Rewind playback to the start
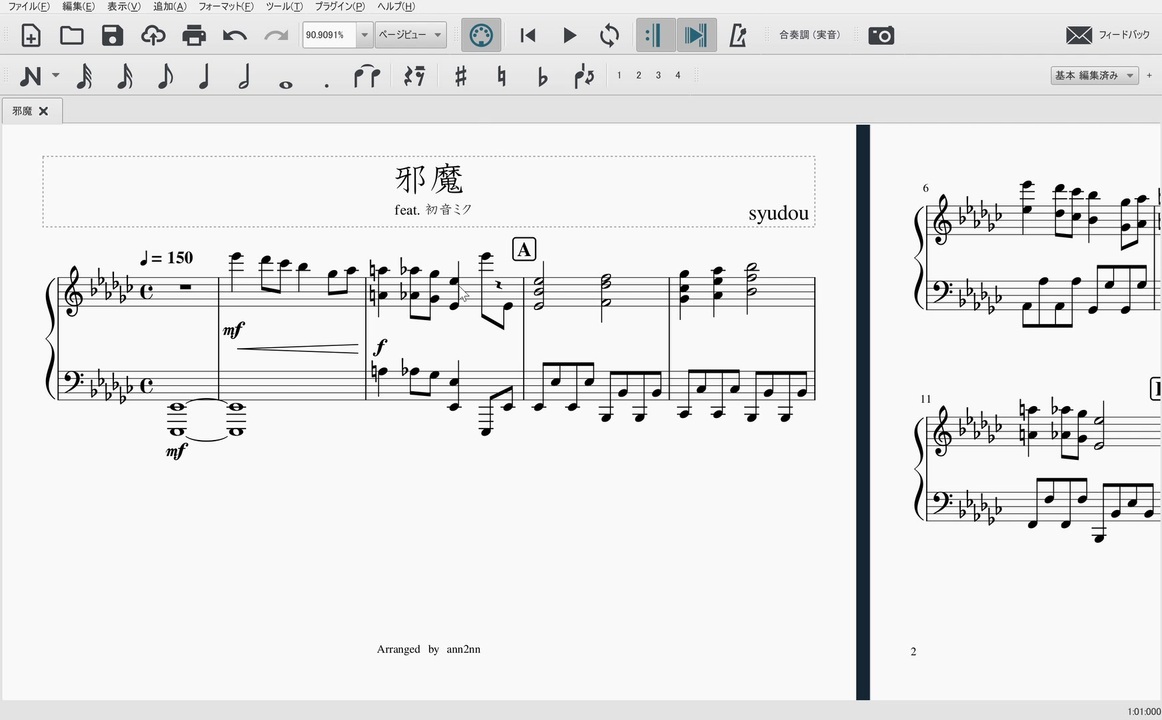 (x=528, y=36)
